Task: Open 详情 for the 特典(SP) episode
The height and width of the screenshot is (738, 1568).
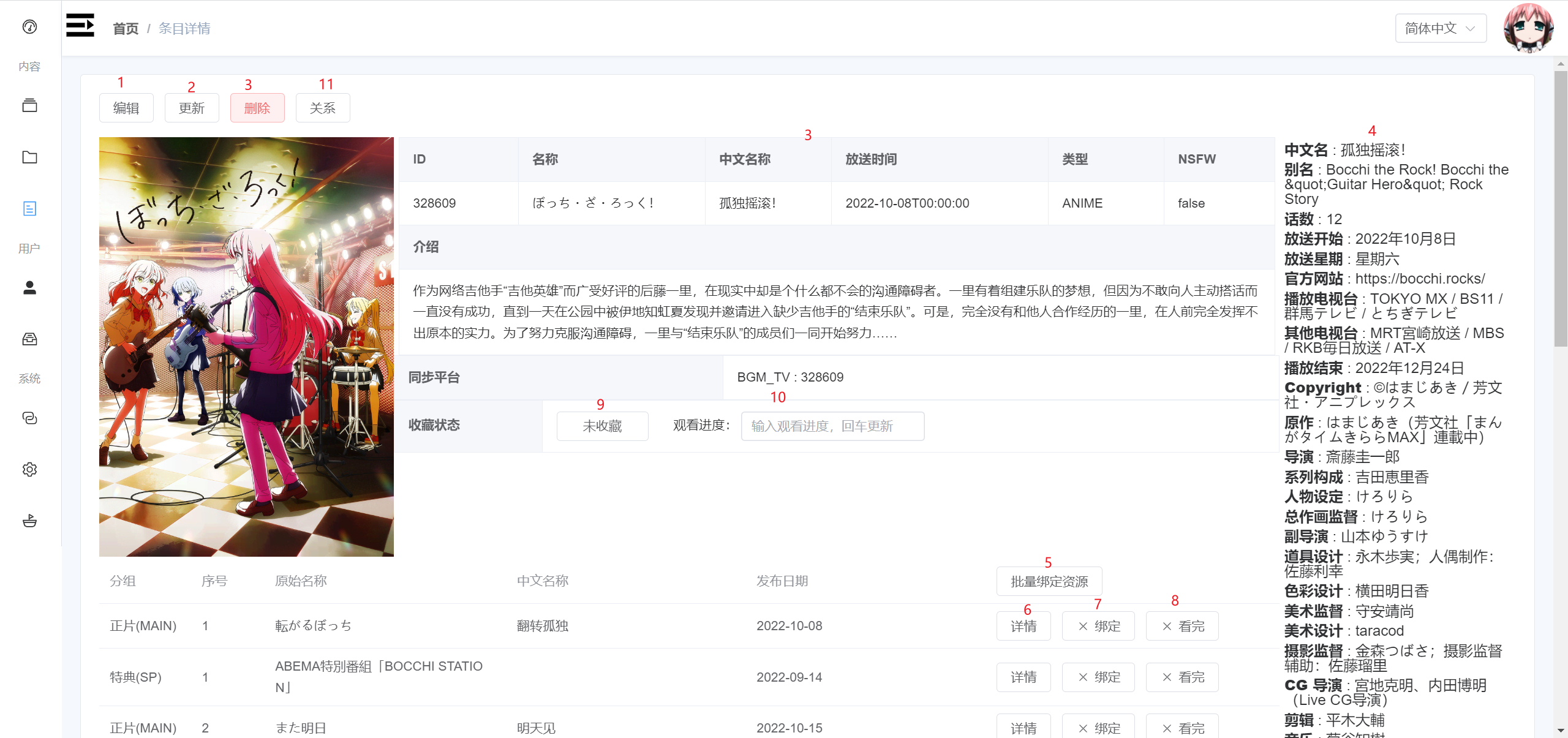Action: point(1023,677)
